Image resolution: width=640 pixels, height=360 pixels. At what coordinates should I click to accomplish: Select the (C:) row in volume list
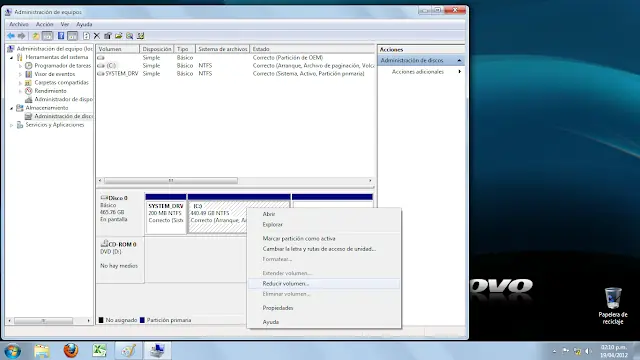[235, 66]
